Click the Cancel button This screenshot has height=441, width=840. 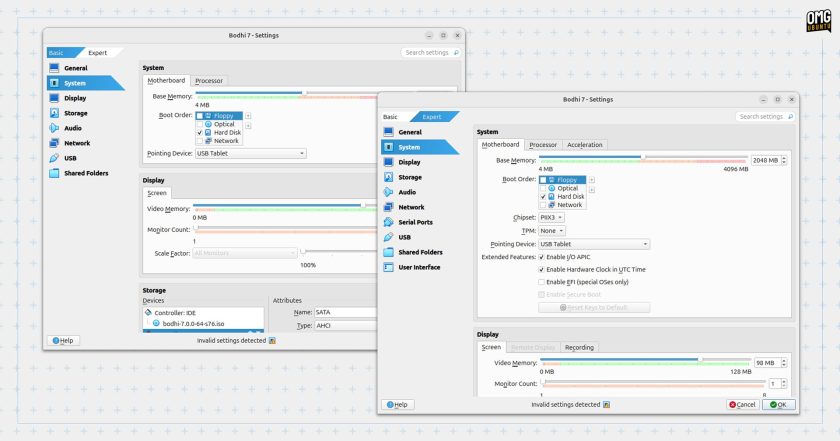[742, 405]
